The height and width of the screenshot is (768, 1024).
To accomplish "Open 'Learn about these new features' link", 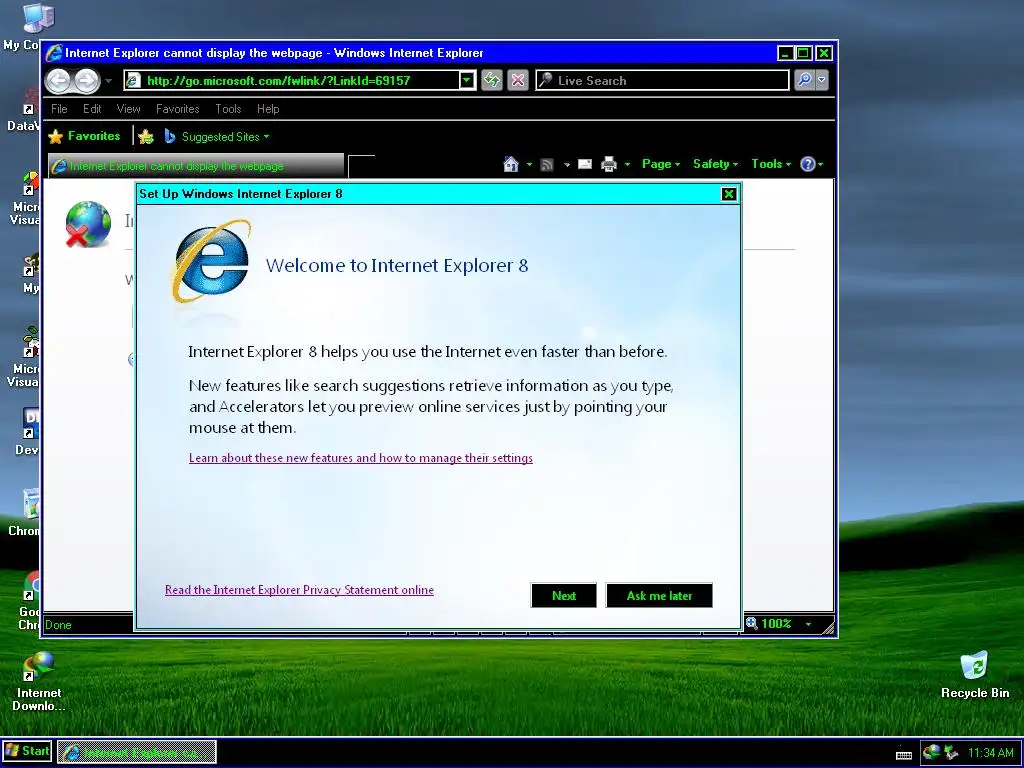I will [x=360, y=458].
